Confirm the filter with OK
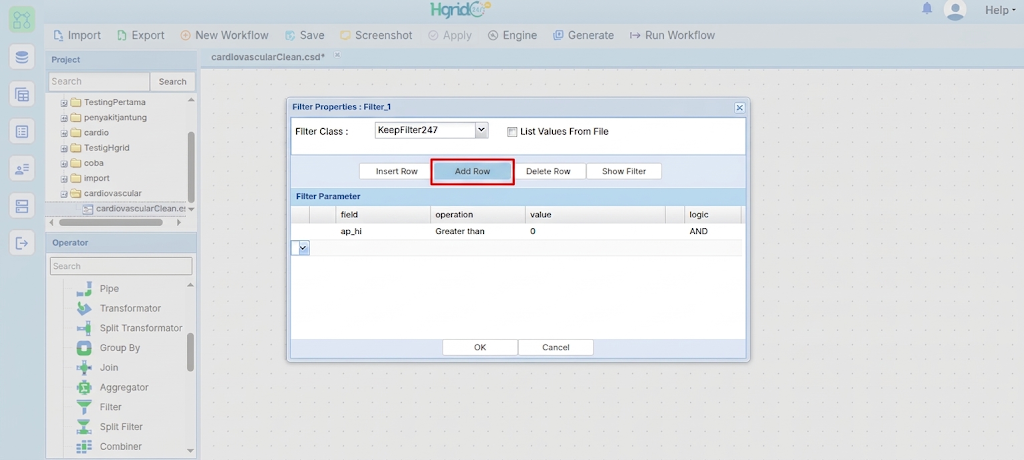This screenshot has height=460, width=1024. 480,348
